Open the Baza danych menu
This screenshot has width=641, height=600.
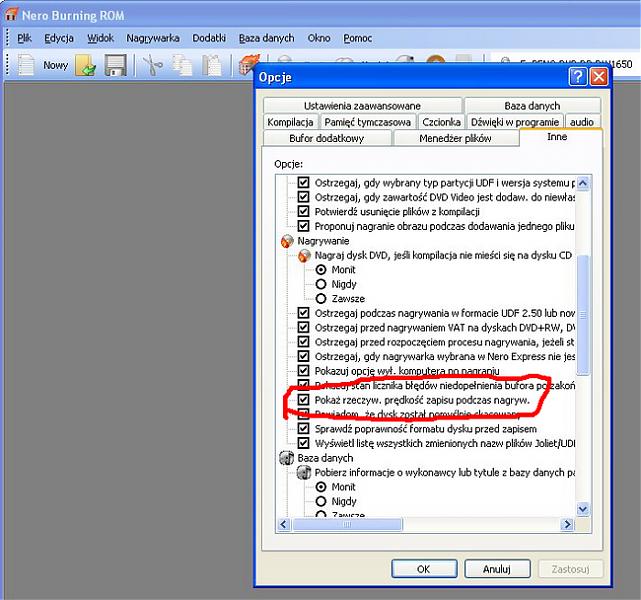tap(267, 38)
